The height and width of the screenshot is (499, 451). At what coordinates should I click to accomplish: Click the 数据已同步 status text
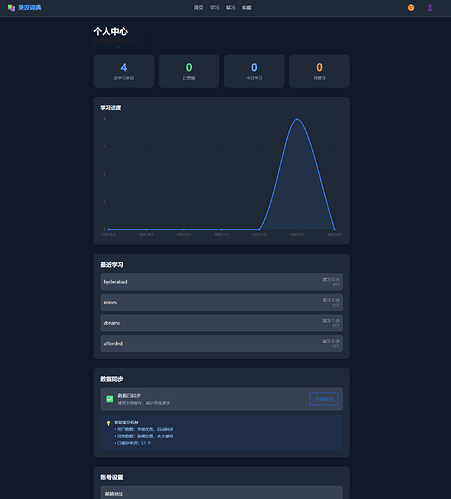[x=129, y=396]
